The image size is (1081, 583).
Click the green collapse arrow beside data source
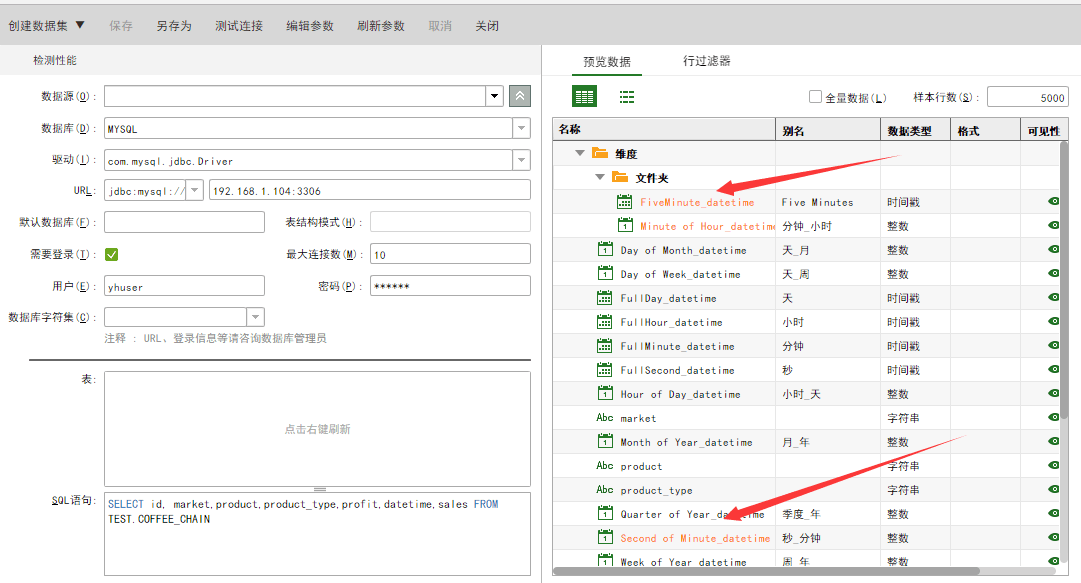point(520,96)
